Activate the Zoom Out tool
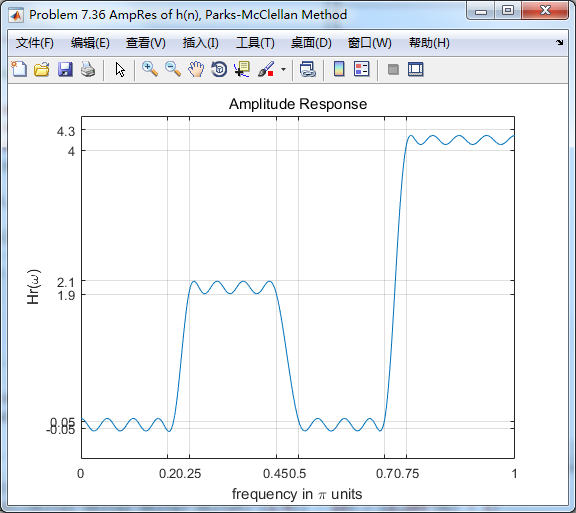 [x=173, y=69]
